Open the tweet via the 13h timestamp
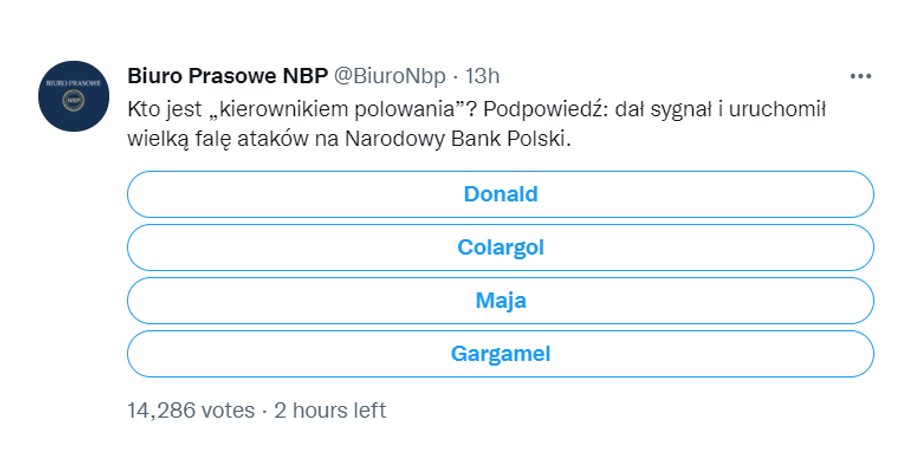The width and height of the screenshot is (920, 455). point(482,76)
